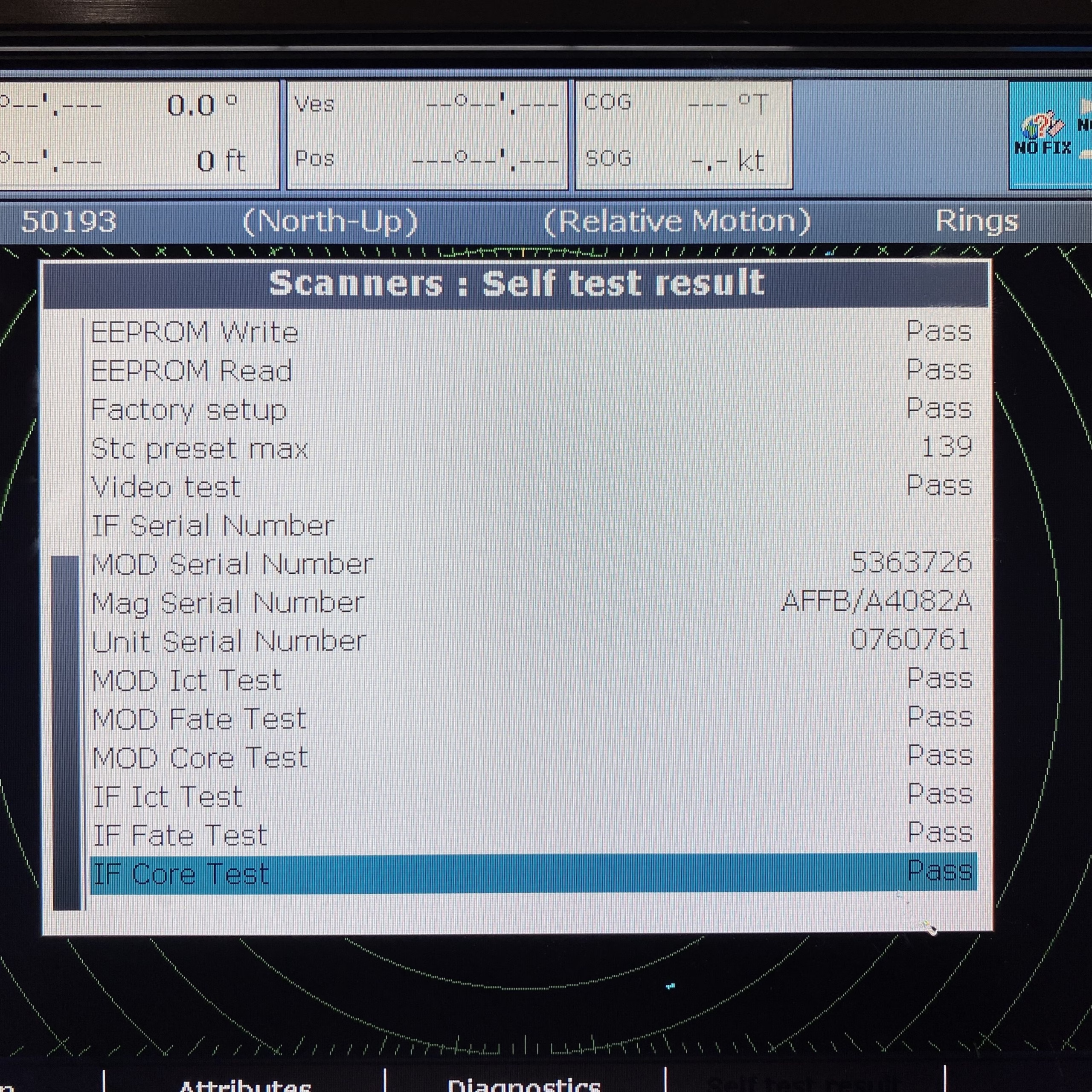This screenshot has width=1092, height=1092.
Task: Click the (Relative Motion) mode label
Action: [x=677, y=221]
